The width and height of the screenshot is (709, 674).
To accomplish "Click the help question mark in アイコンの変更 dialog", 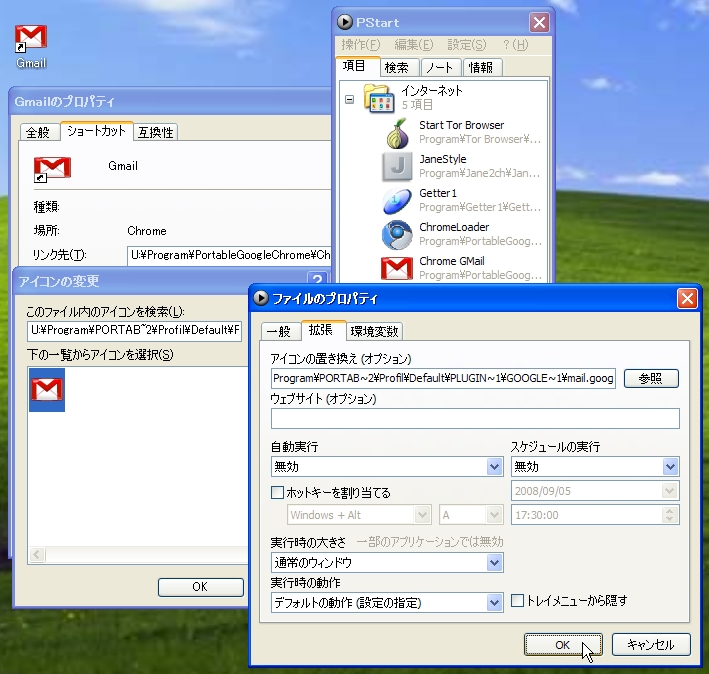I will (x=317, y=279).
